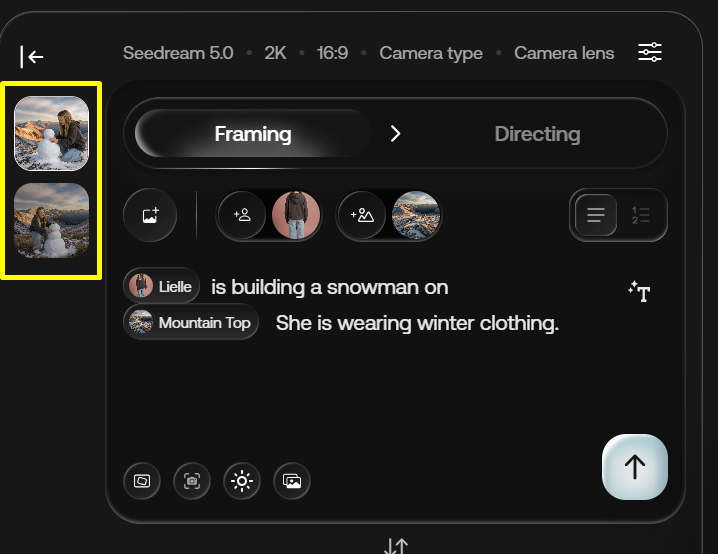Click the enhance prompt text sparkle icon
The height and width of the screenshot is (554, 718).
pyautogui.click(x=639, y=292)
